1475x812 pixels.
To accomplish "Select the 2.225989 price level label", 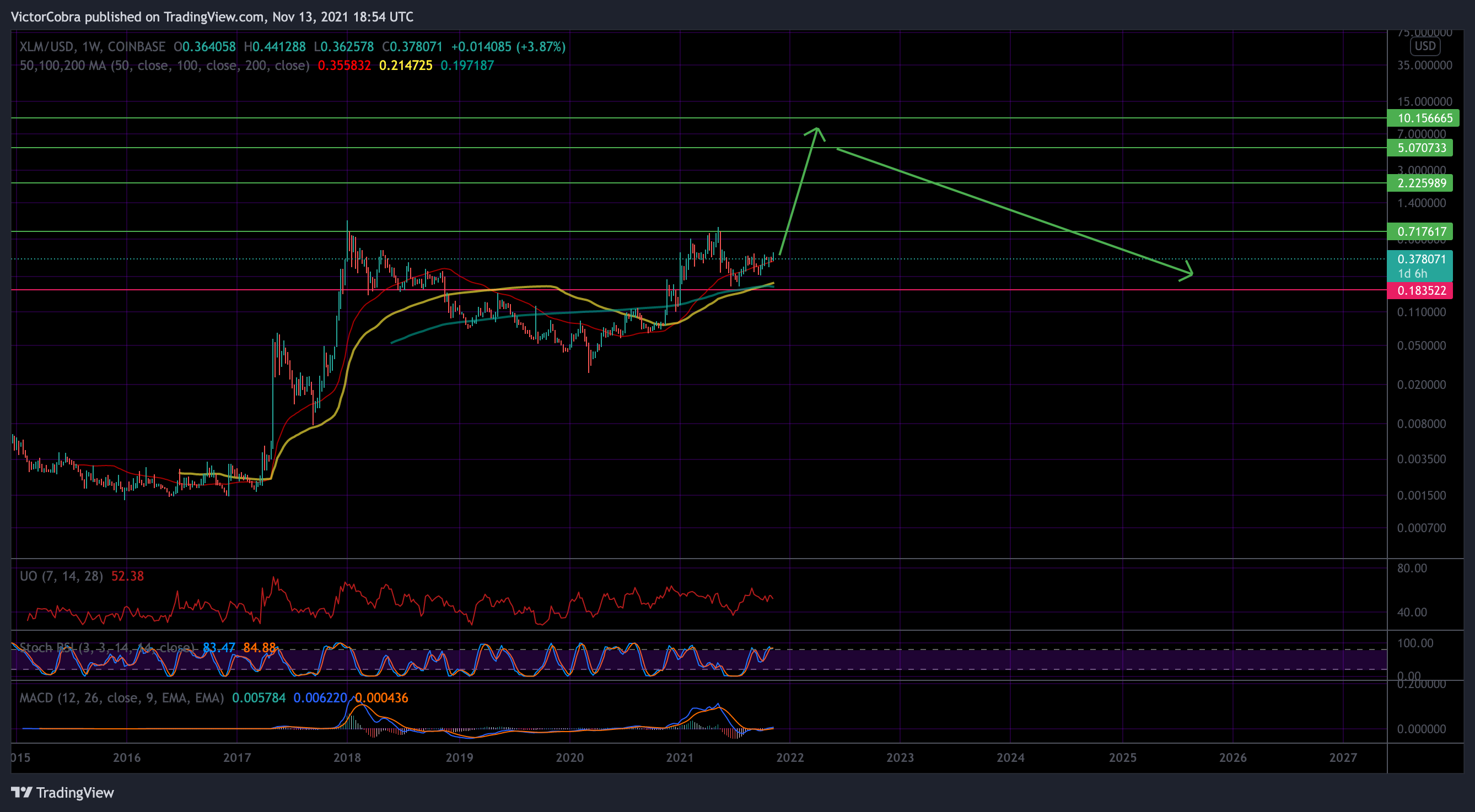I will (1420, 183).
